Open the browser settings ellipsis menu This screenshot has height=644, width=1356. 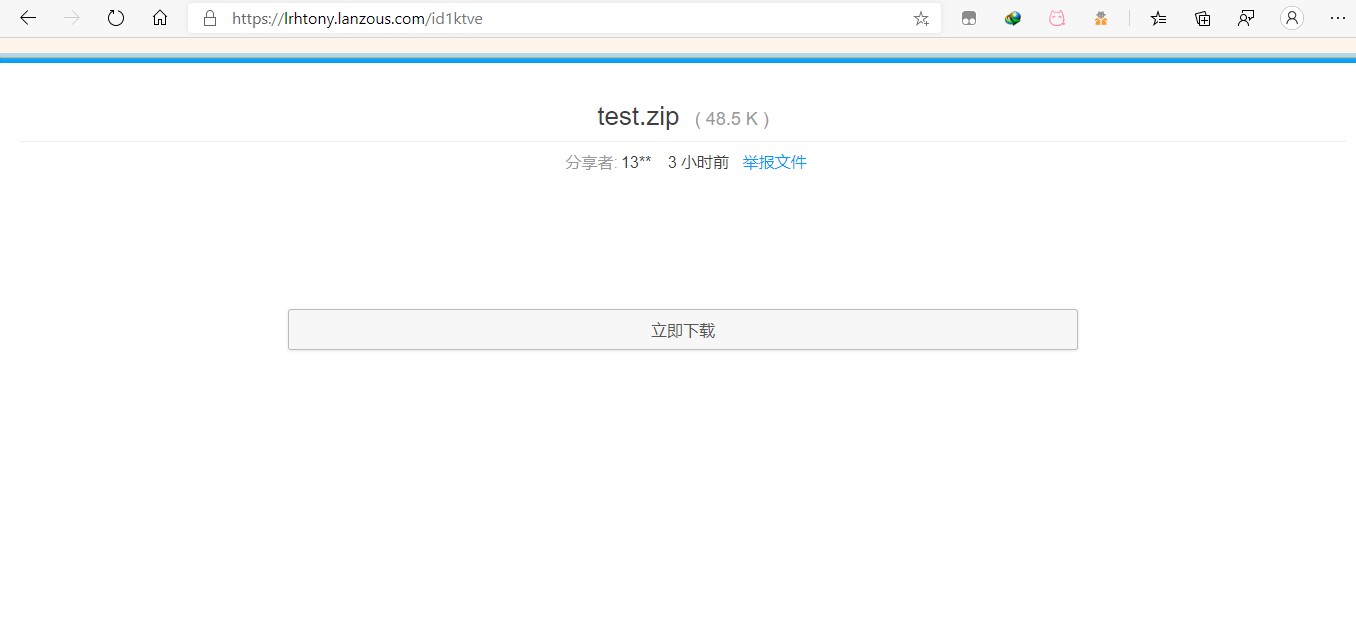(1338, 18)
